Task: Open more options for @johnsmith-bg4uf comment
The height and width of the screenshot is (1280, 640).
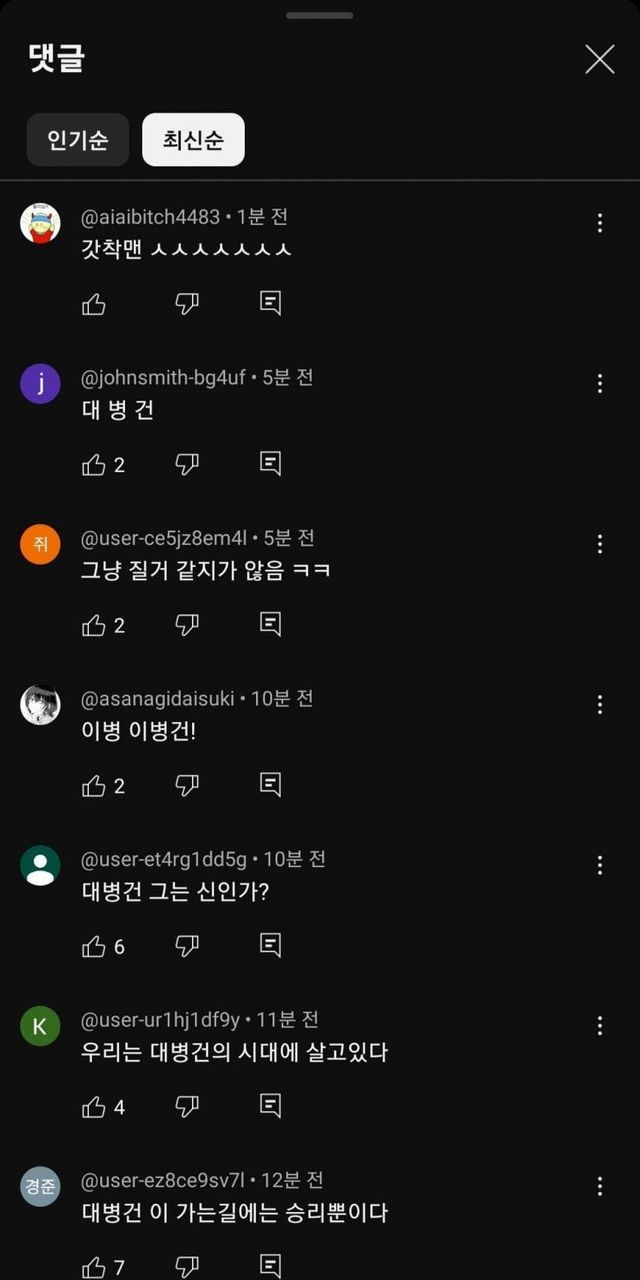Action: tap(600, 383)
